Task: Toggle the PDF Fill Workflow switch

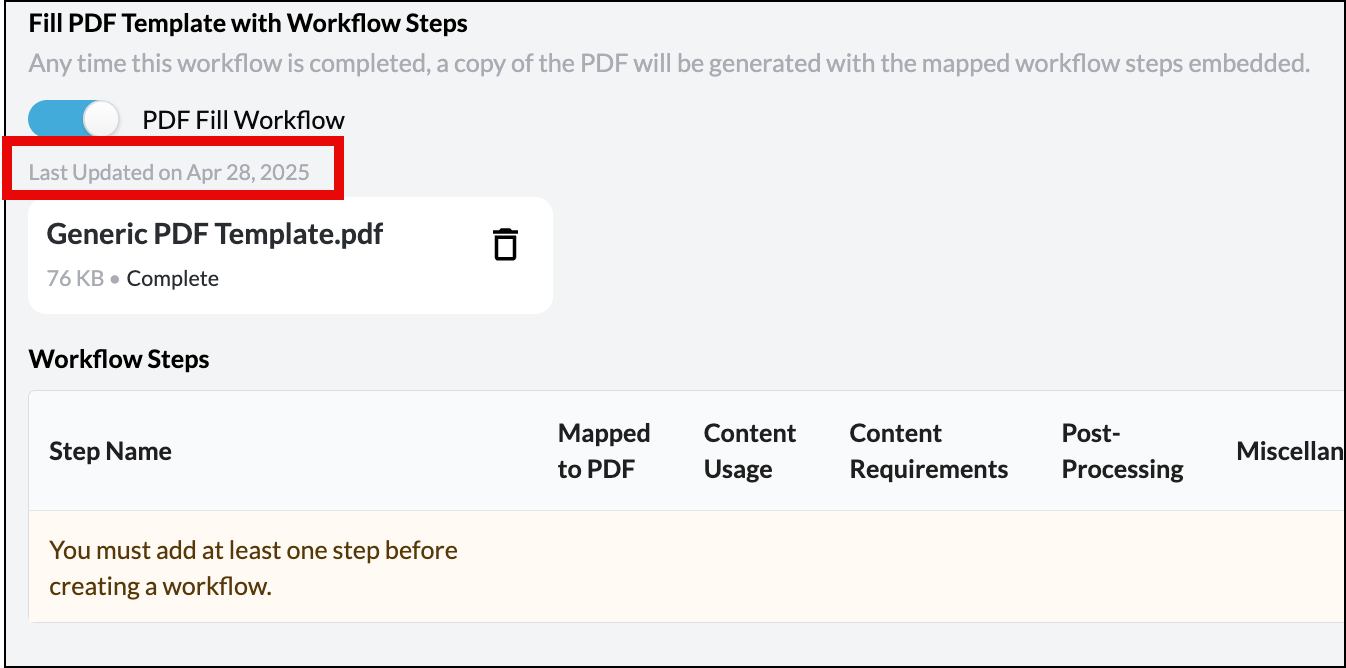Action: pyautogui.click(x=74, y=120)
